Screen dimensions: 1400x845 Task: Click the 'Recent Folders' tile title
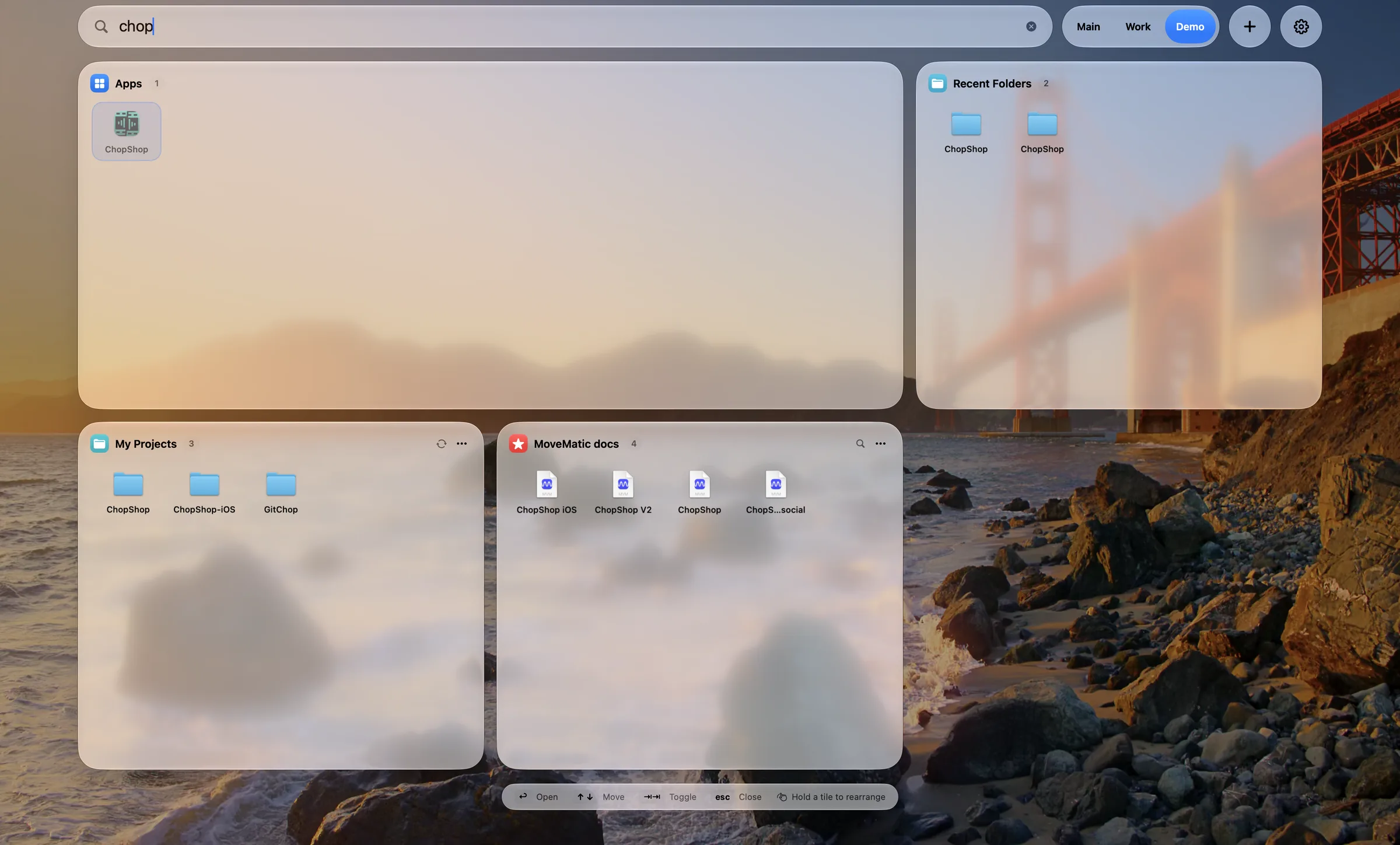992,83
